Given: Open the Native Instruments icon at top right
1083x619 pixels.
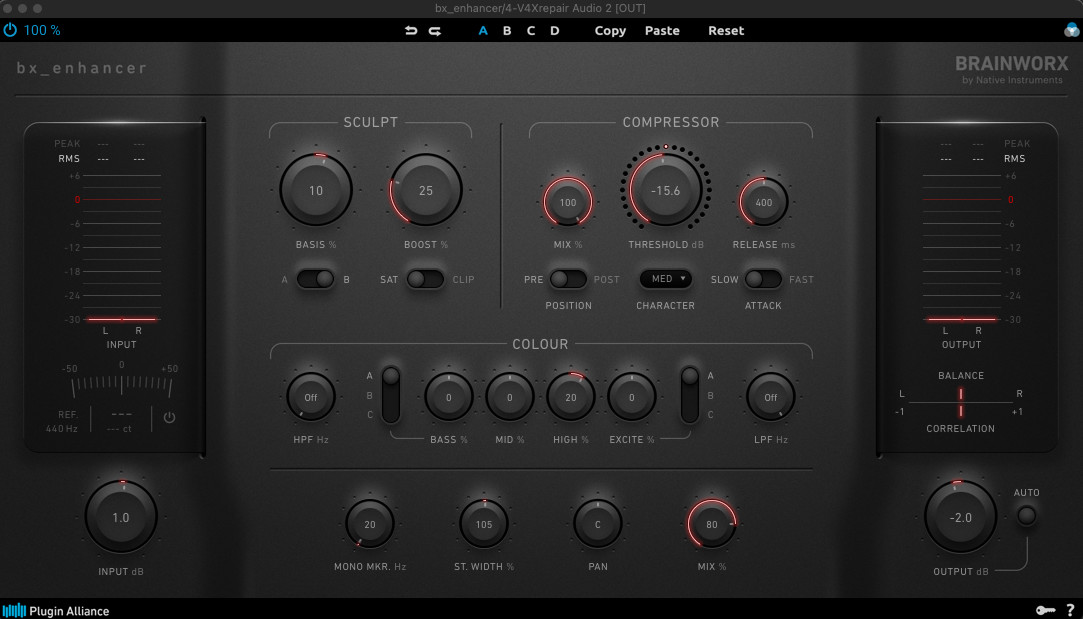Looking at the screenshot, I should (x=1071, y=30).
